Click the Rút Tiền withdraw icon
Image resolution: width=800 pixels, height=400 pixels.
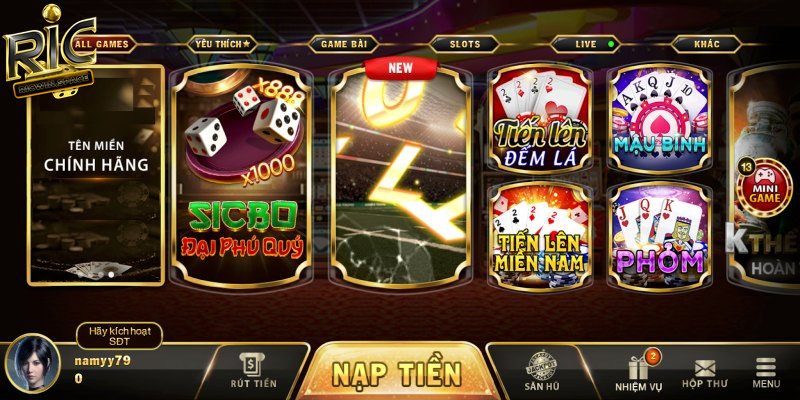tap(253, 371)
